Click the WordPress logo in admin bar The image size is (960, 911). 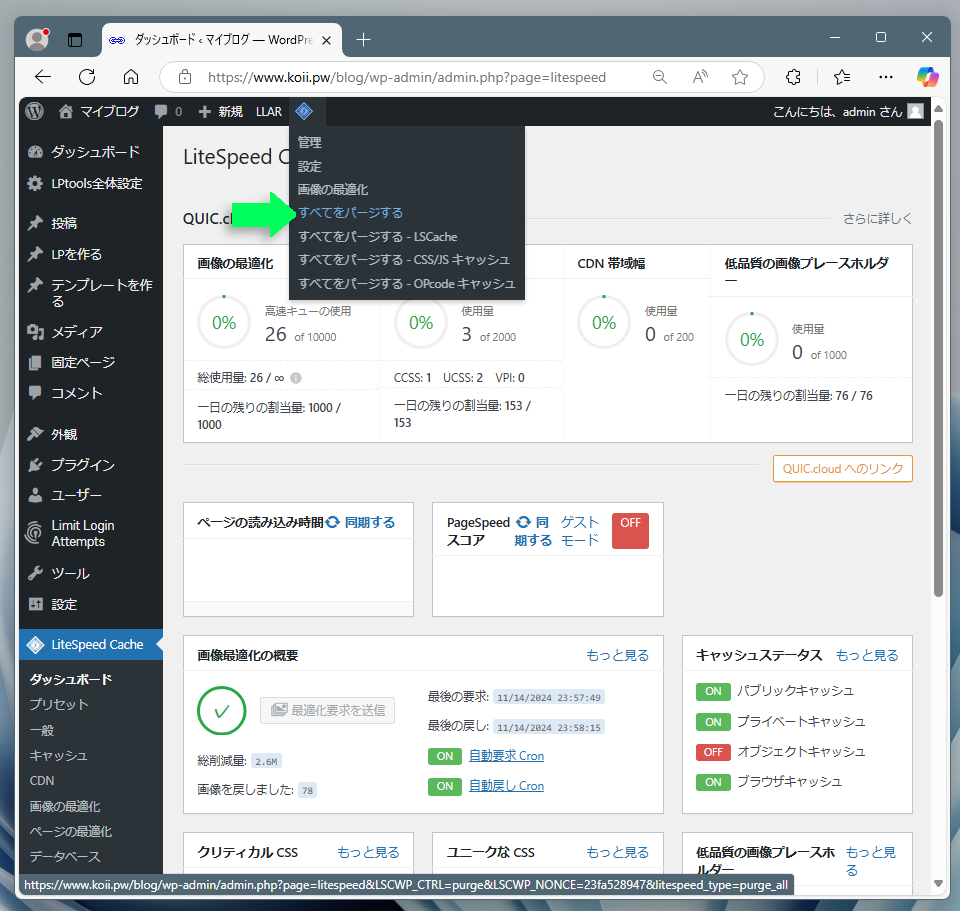(x=35, y=111)
